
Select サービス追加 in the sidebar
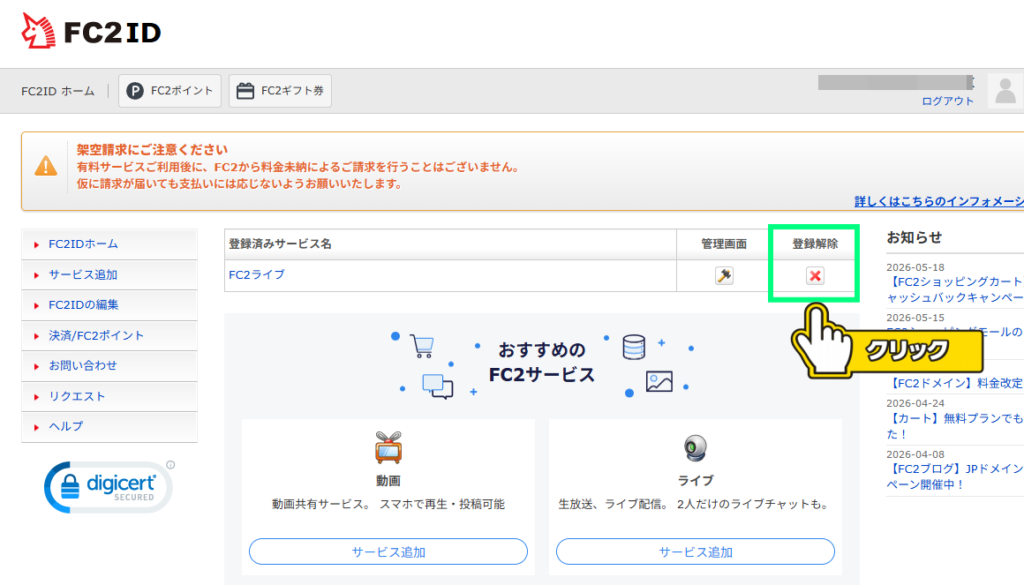coord(109,275)
